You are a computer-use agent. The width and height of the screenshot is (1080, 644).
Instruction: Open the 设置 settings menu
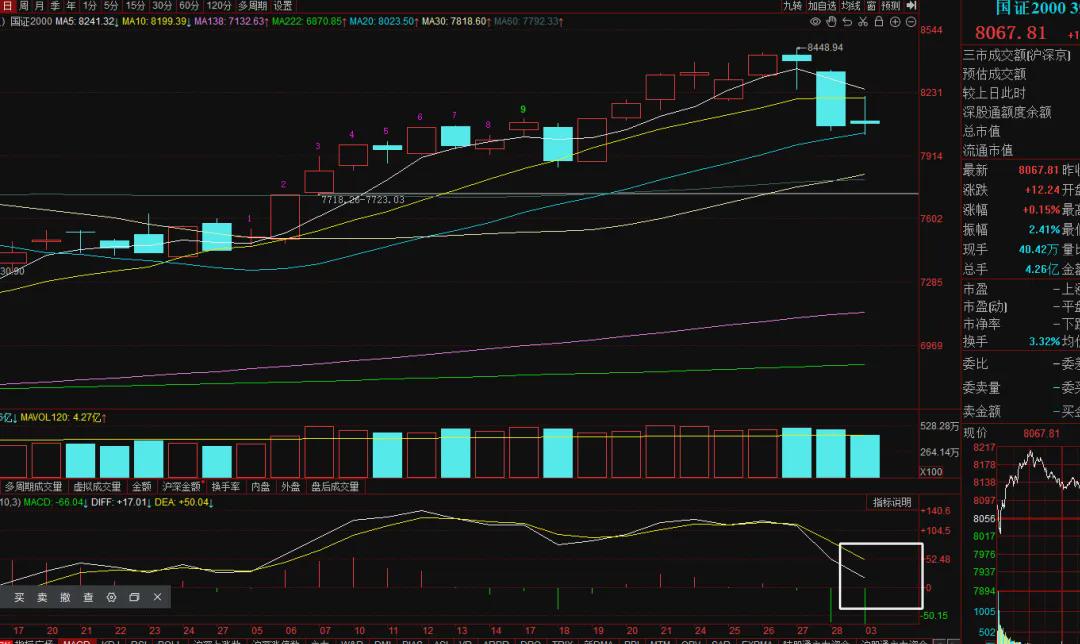tap(282, 6)
